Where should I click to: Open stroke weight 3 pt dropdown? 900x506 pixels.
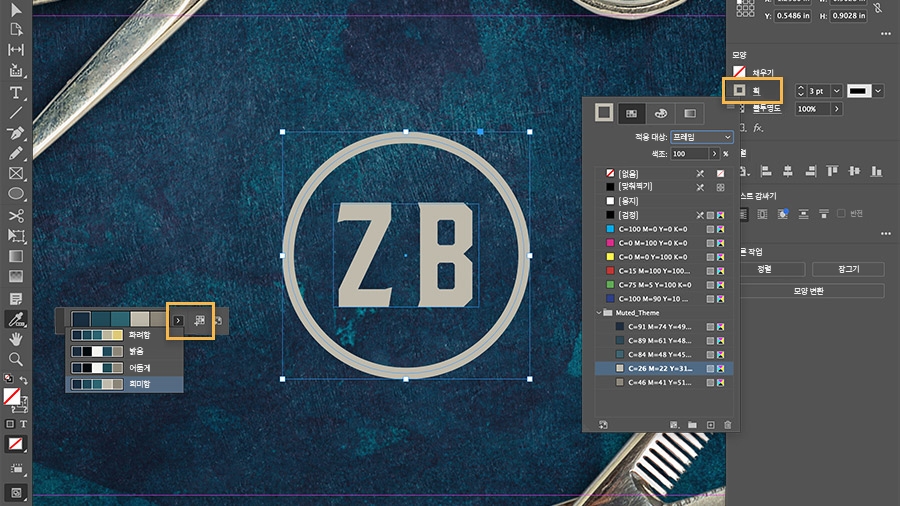836,91
